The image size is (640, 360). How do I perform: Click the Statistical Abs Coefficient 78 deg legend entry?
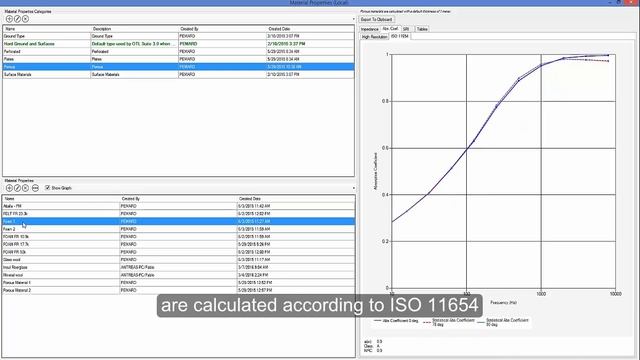coord(449,322)
